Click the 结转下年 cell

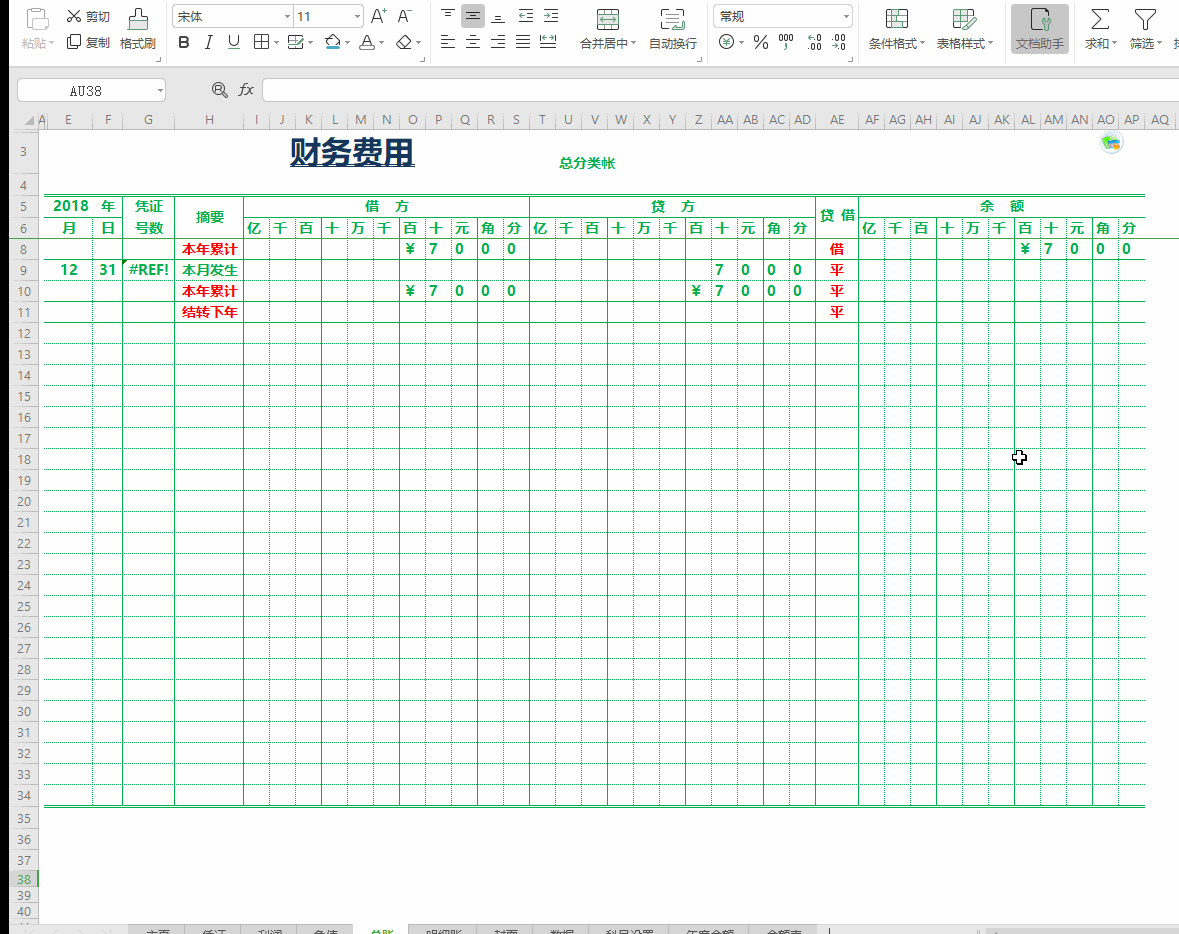point(209,312)
